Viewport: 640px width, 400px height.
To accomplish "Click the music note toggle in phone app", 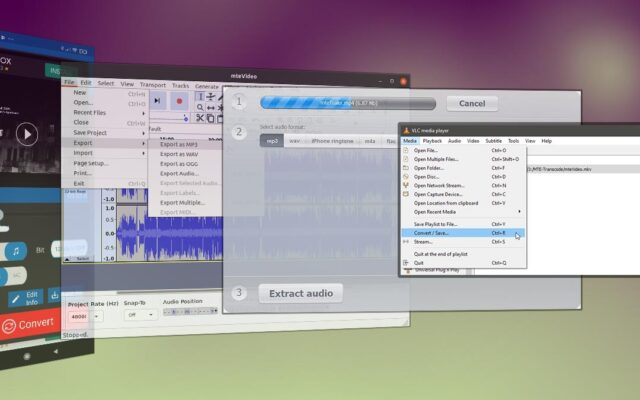I will [16, 251].
